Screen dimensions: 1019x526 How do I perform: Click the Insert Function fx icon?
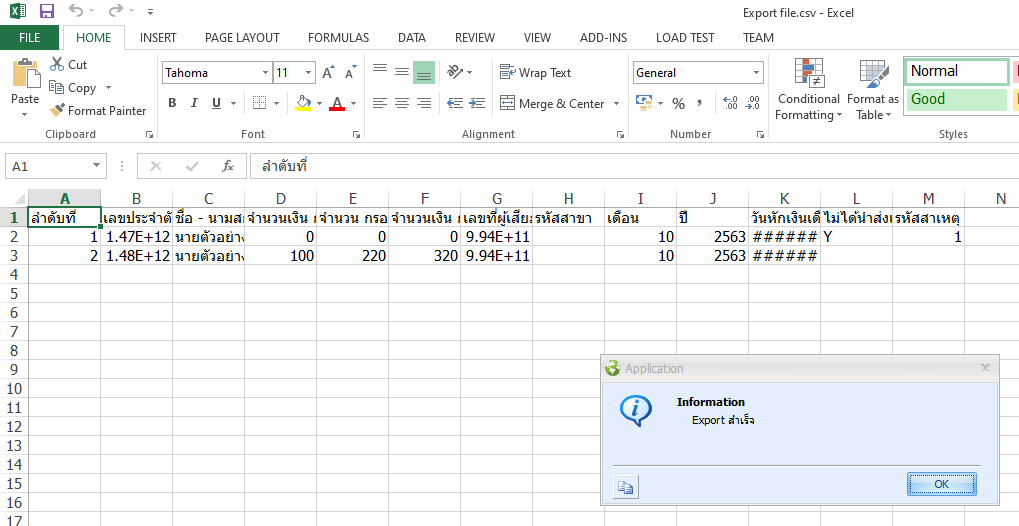coord(227,166)
